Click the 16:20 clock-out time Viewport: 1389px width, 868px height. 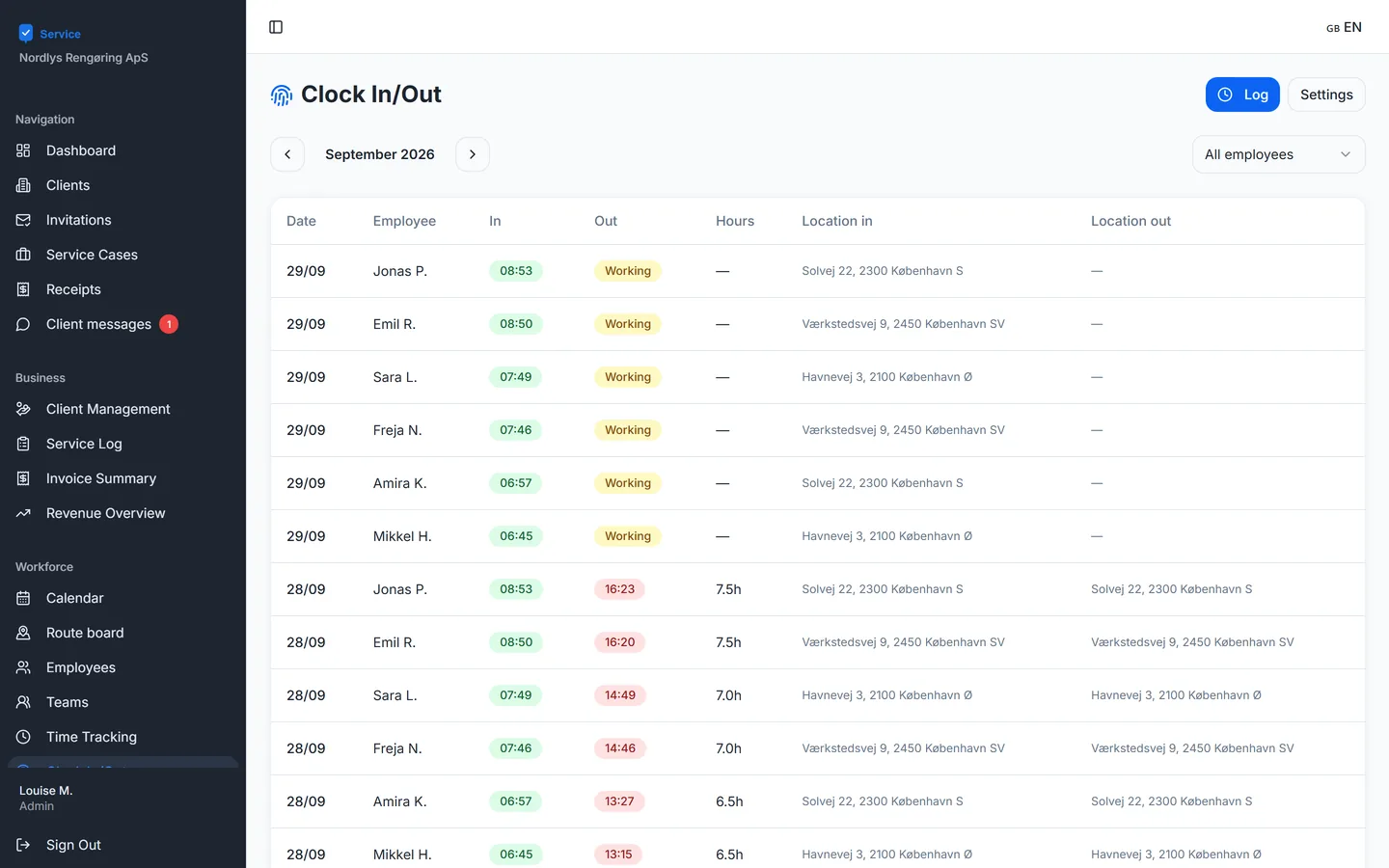[619, 642]
